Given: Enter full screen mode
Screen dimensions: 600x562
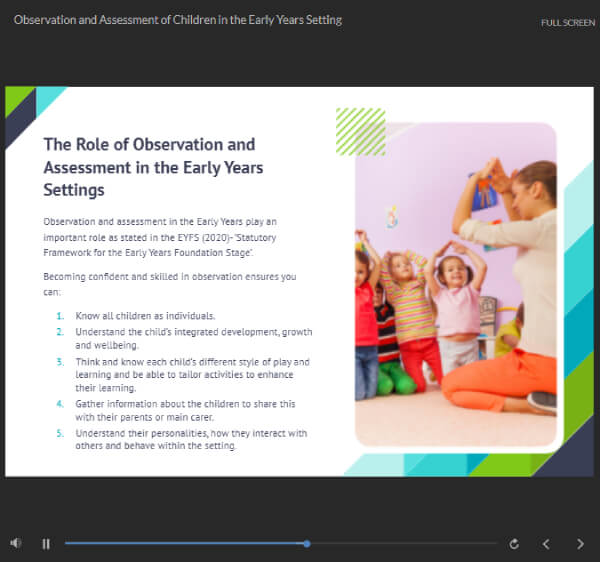Looking at the screenshot, I should point(568,22).
